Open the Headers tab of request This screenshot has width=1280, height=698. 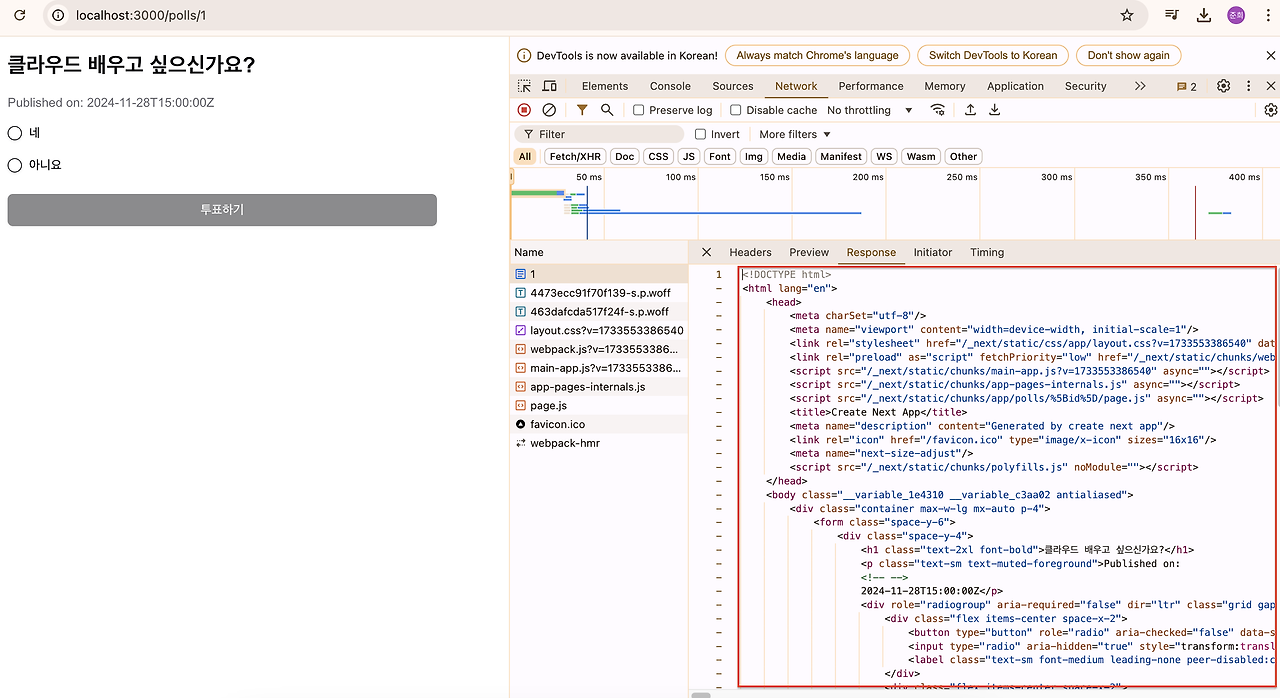(750, 252)
